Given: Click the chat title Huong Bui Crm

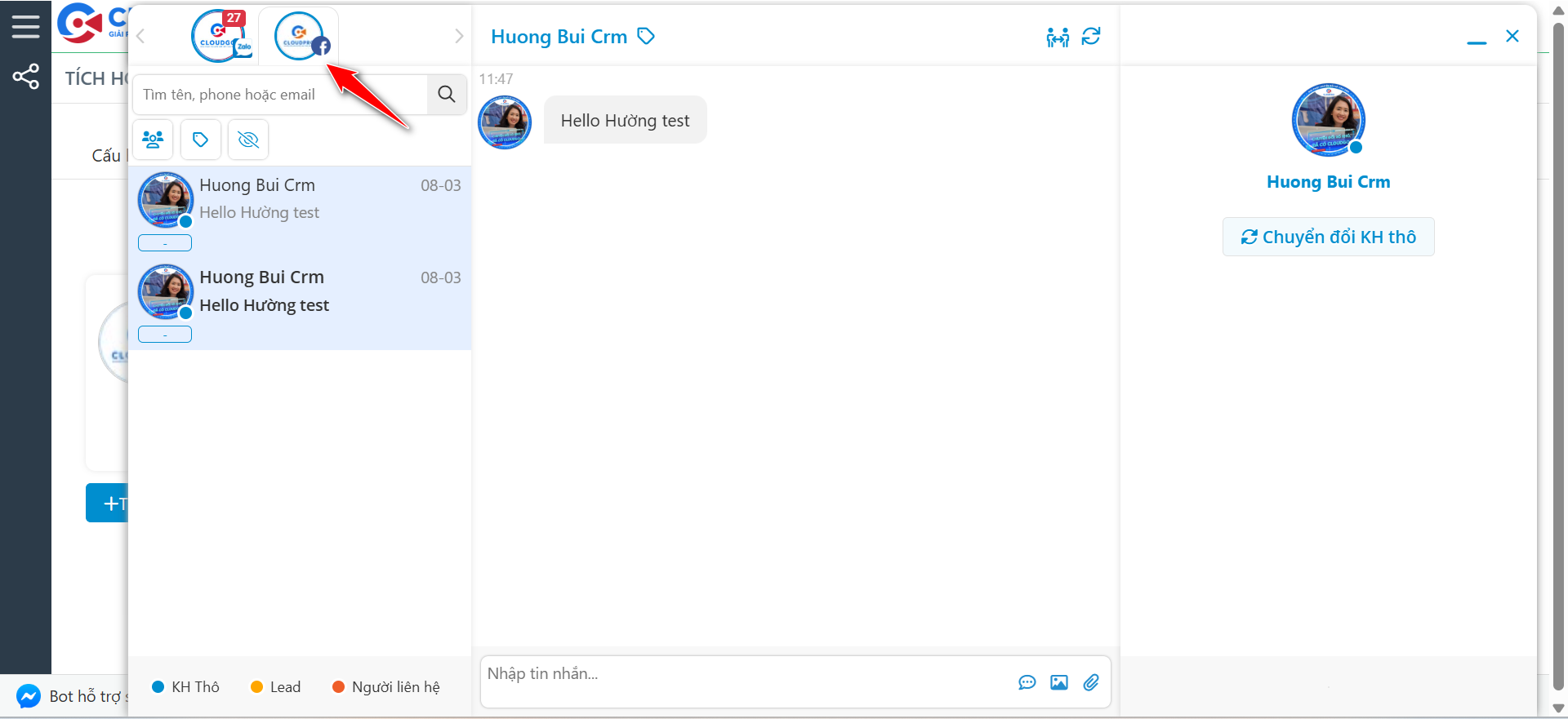Looking at the screenshot, I should 559,37.
